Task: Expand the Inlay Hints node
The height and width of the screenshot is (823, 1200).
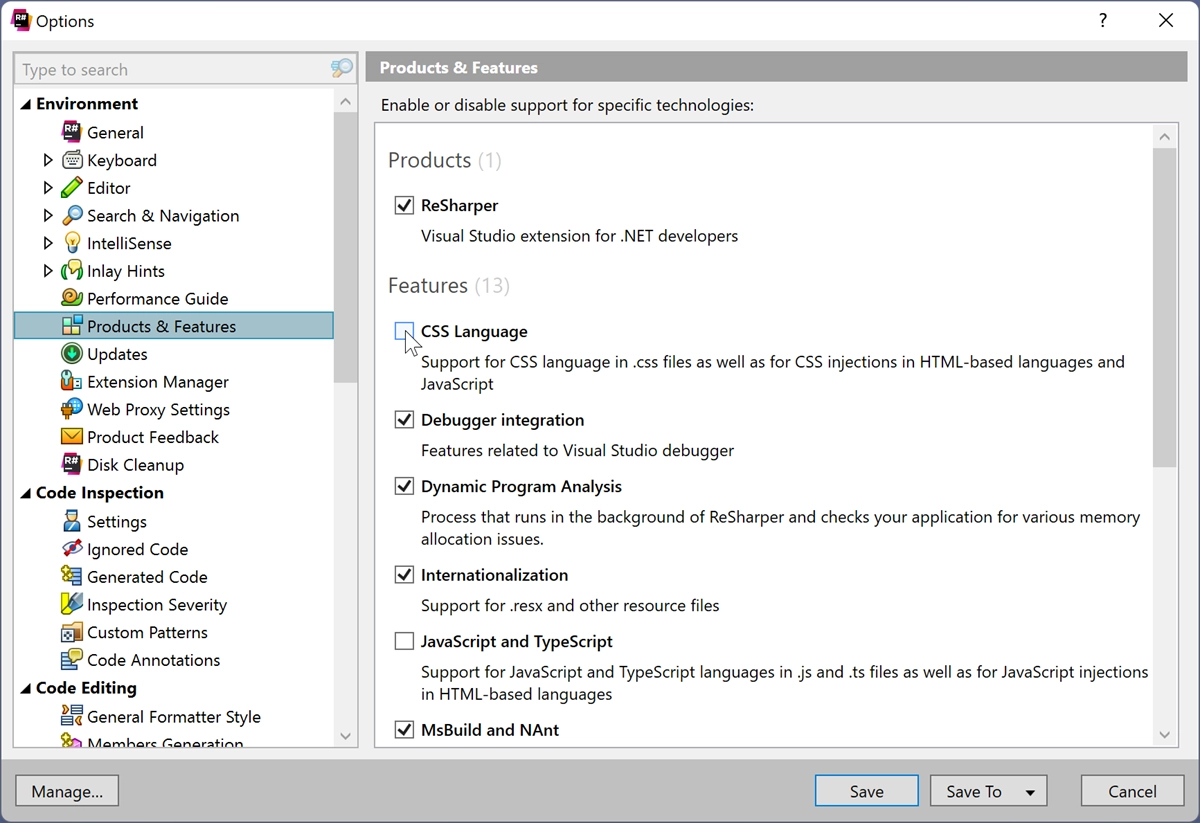Action: [x=48, y=271]
